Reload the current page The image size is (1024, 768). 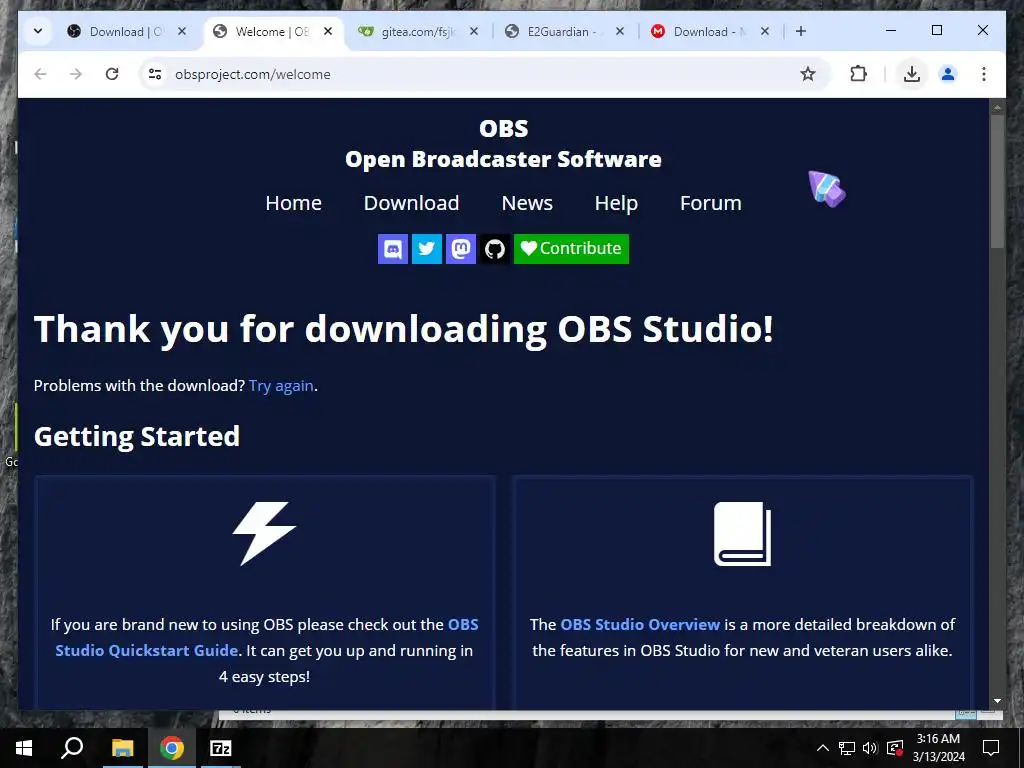(x=112, y=74)
